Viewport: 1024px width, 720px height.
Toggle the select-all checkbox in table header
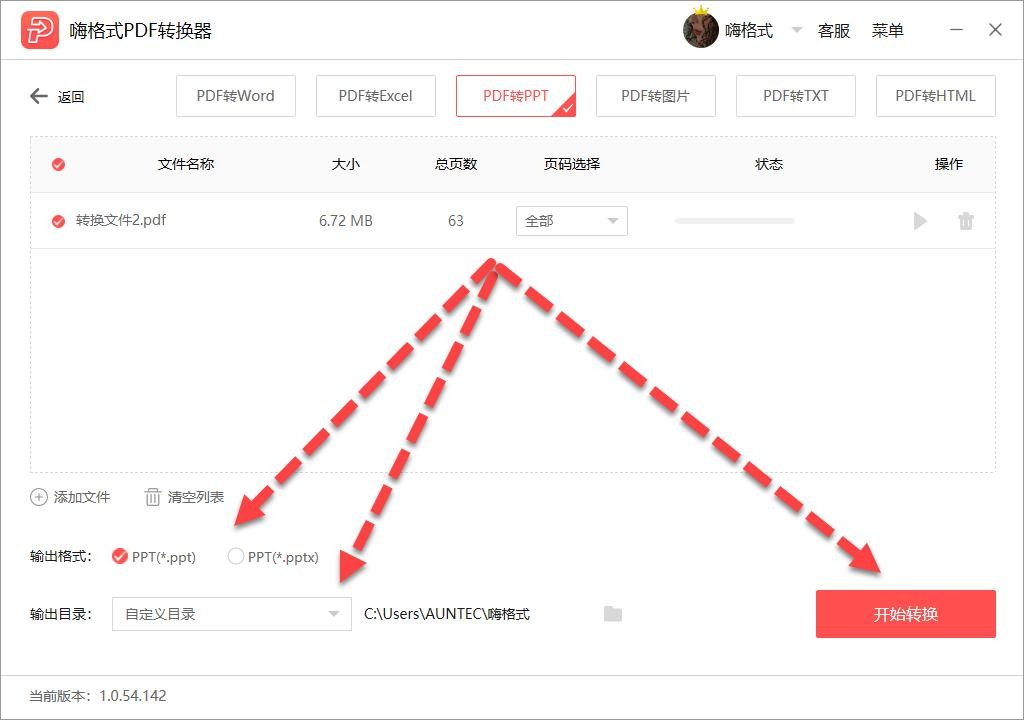(x=58, y=164)
